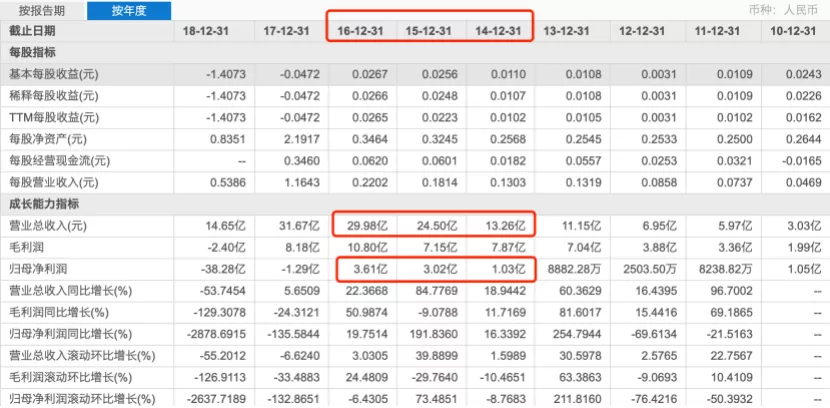Click the 254.7944 growth value

coord(579,334)
